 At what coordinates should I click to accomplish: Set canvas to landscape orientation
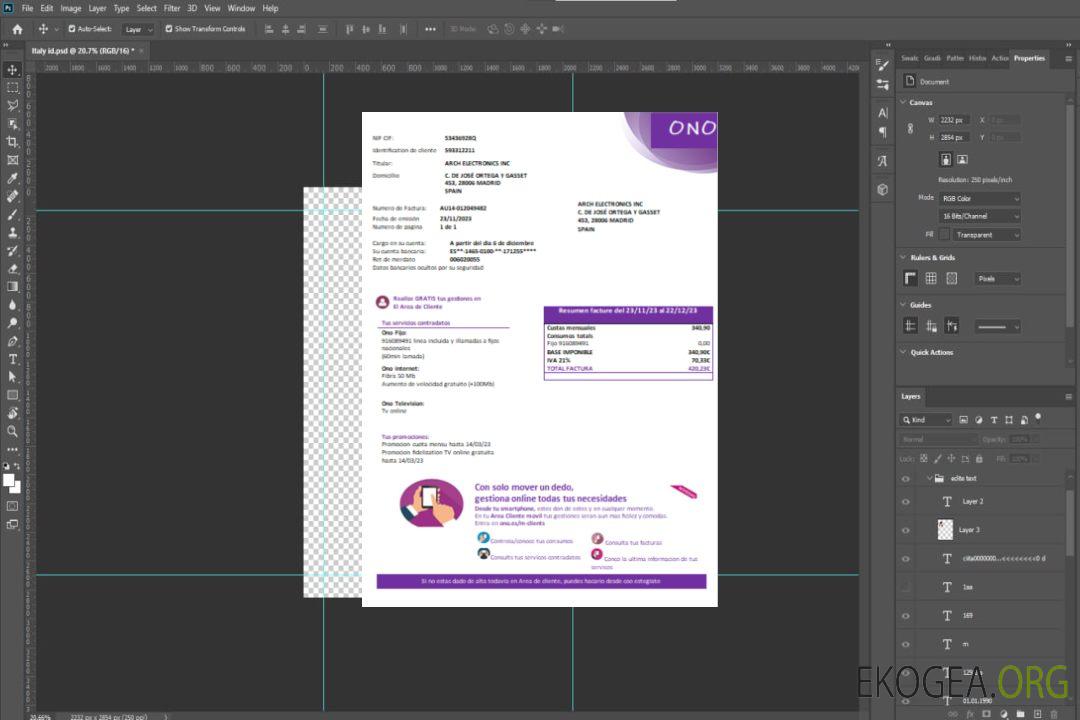pyautogui.click(x=962, y=159)
